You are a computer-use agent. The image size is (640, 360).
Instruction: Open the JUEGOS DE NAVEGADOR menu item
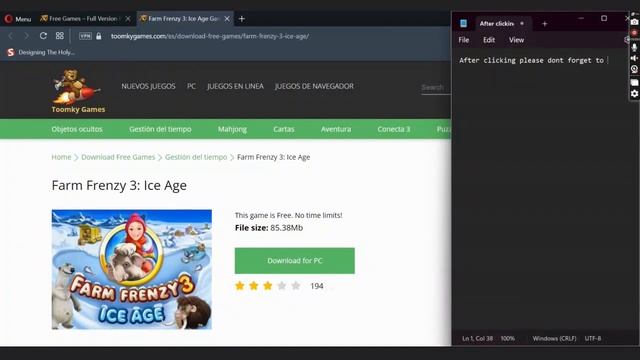click(314, 86)
